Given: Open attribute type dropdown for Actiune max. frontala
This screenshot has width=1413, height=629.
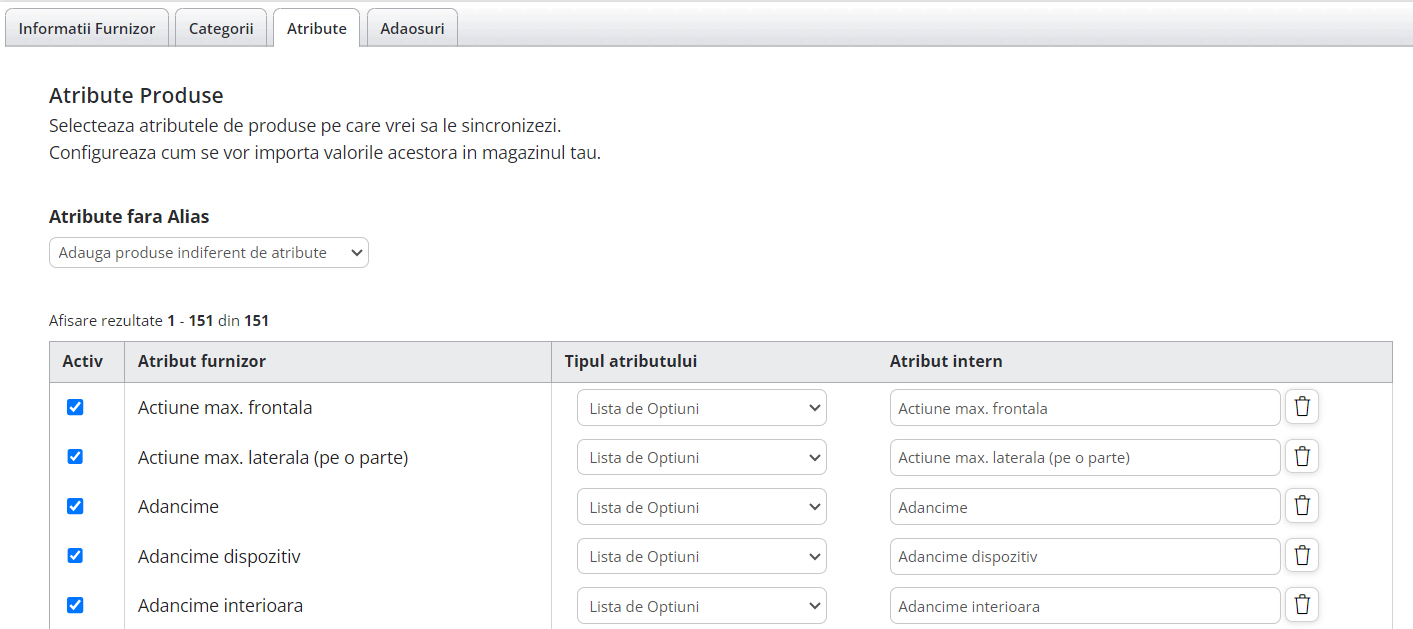Looking at the screenshot, I should (x=701, y=408).
